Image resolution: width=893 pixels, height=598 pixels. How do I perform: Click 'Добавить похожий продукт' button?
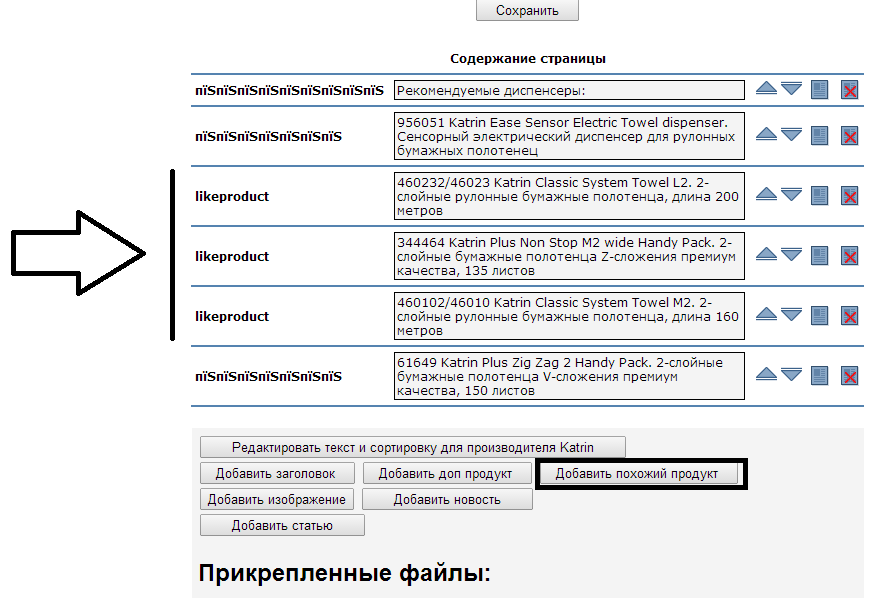tap(638, 473)
